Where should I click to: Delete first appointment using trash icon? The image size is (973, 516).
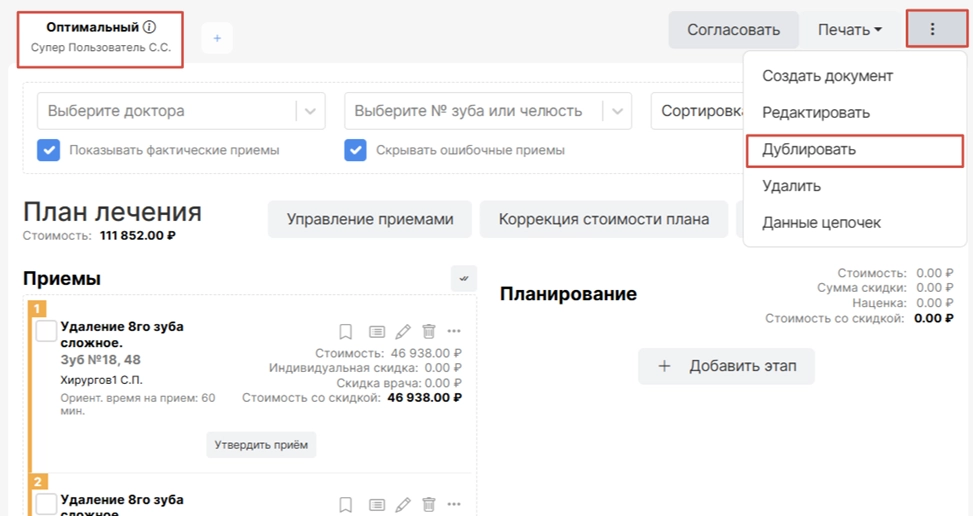tap(429, 332)
